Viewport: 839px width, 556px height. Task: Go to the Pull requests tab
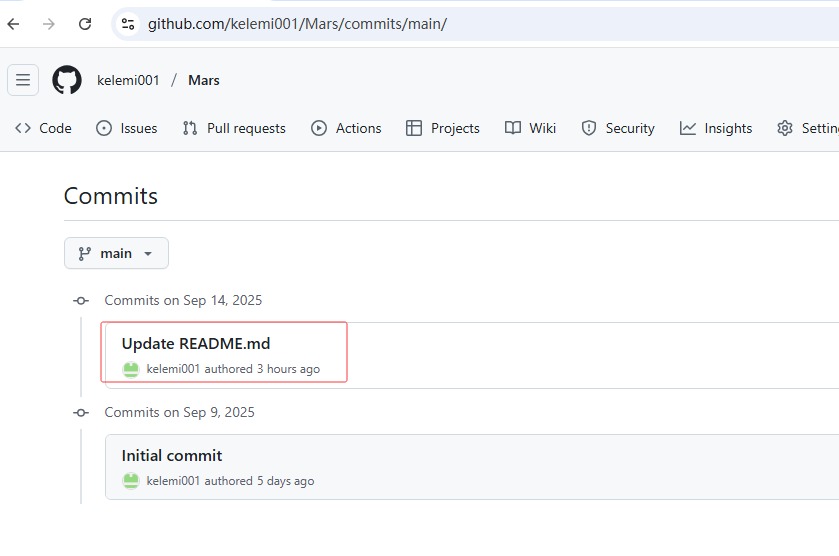coord(234,128)
